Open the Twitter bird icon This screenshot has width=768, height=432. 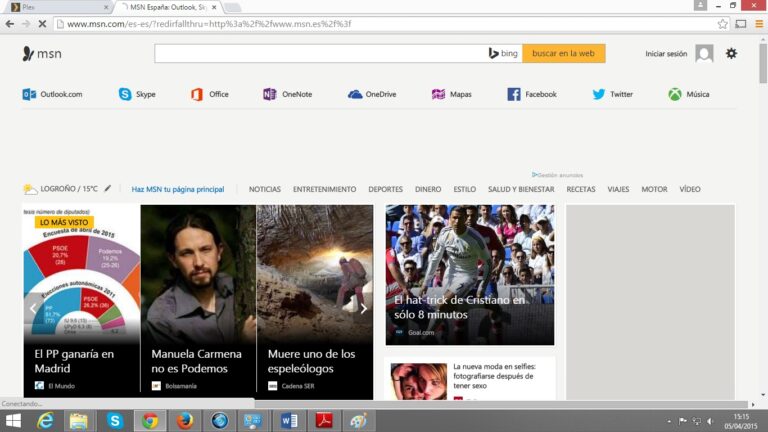pos(598,94)
